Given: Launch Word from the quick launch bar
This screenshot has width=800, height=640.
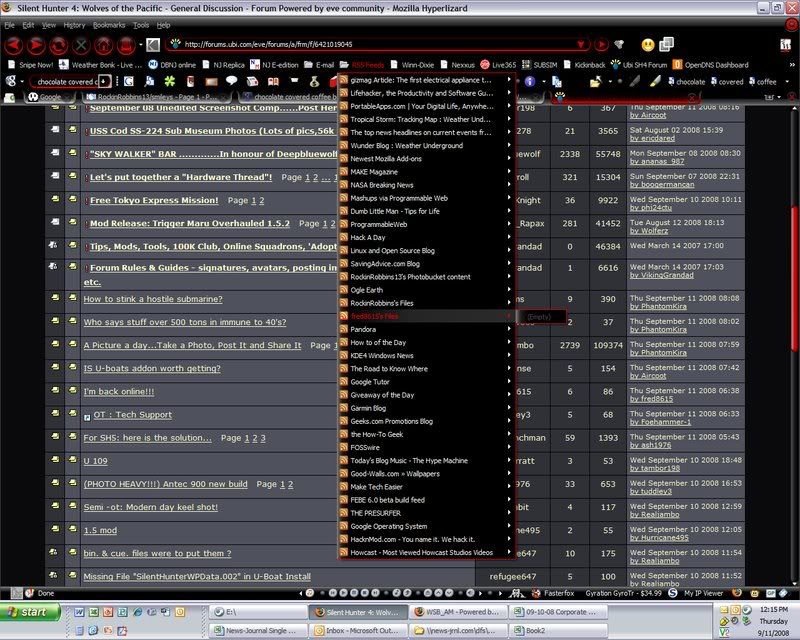Looking at the screenshot, I should pyautogui.click(x=79, y=612).
